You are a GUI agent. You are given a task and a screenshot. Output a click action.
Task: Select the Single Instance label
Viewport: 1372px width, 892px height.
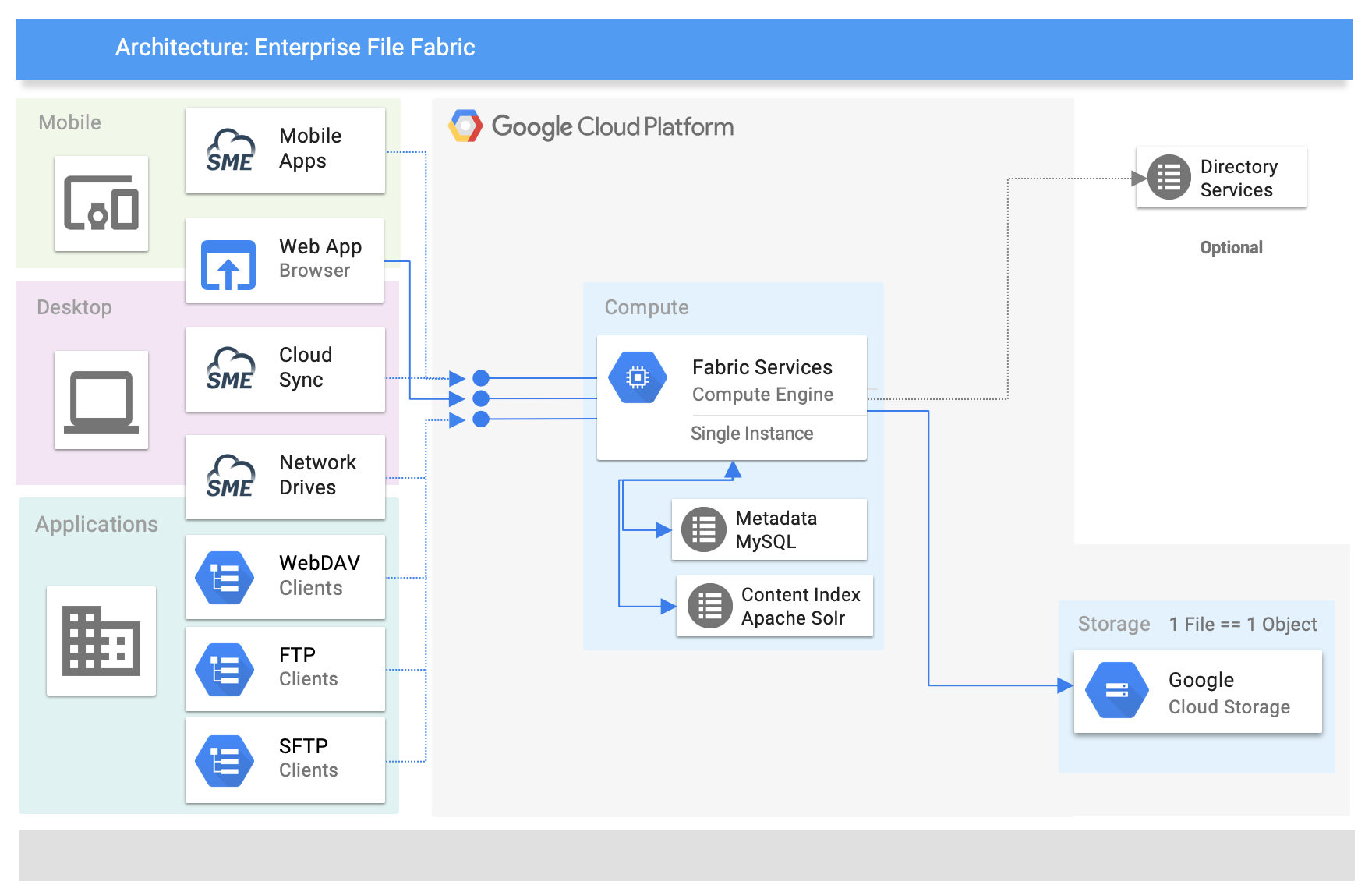pyautogui.click(x=751, y=434)
